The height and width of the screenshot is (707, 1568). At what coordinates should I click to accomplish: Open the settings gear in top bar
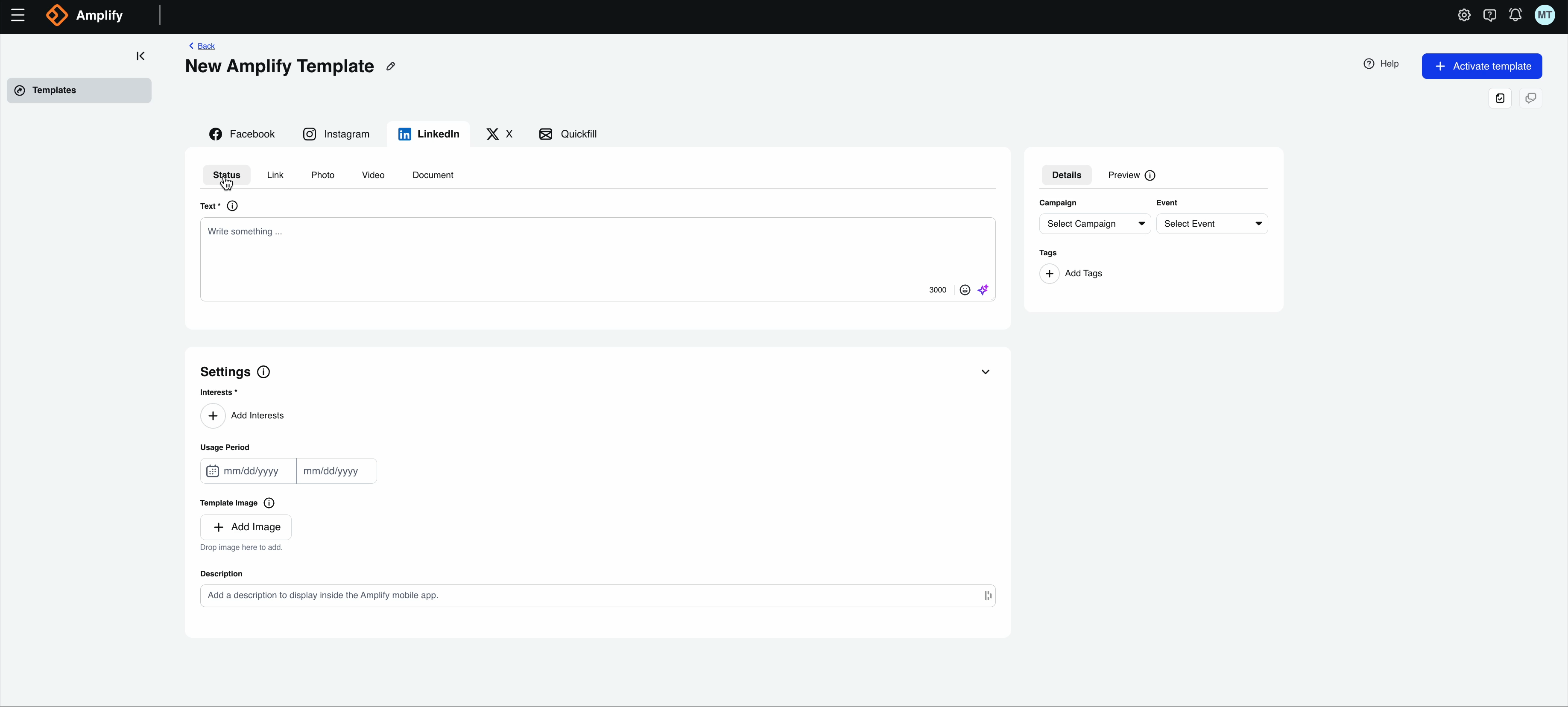pyautogui.click(x=1464, y=15)
